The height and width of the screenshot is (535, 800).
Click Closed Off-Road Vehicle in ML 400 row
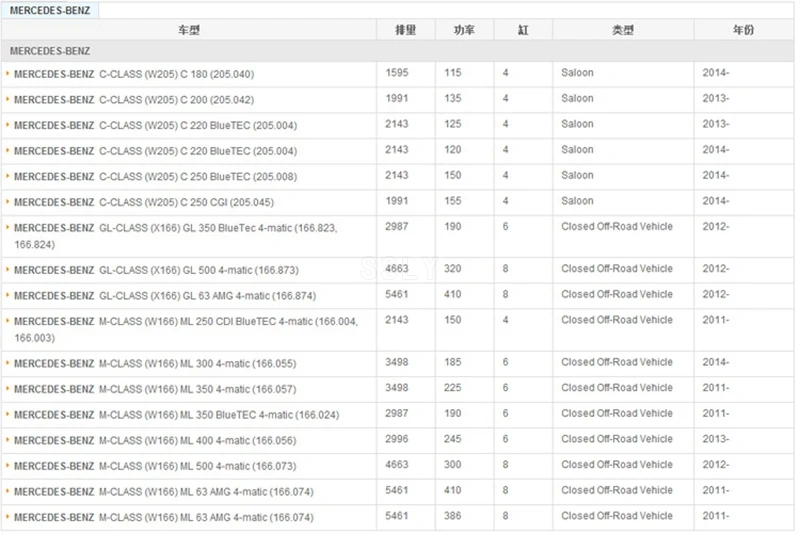(x=617, y=439)
